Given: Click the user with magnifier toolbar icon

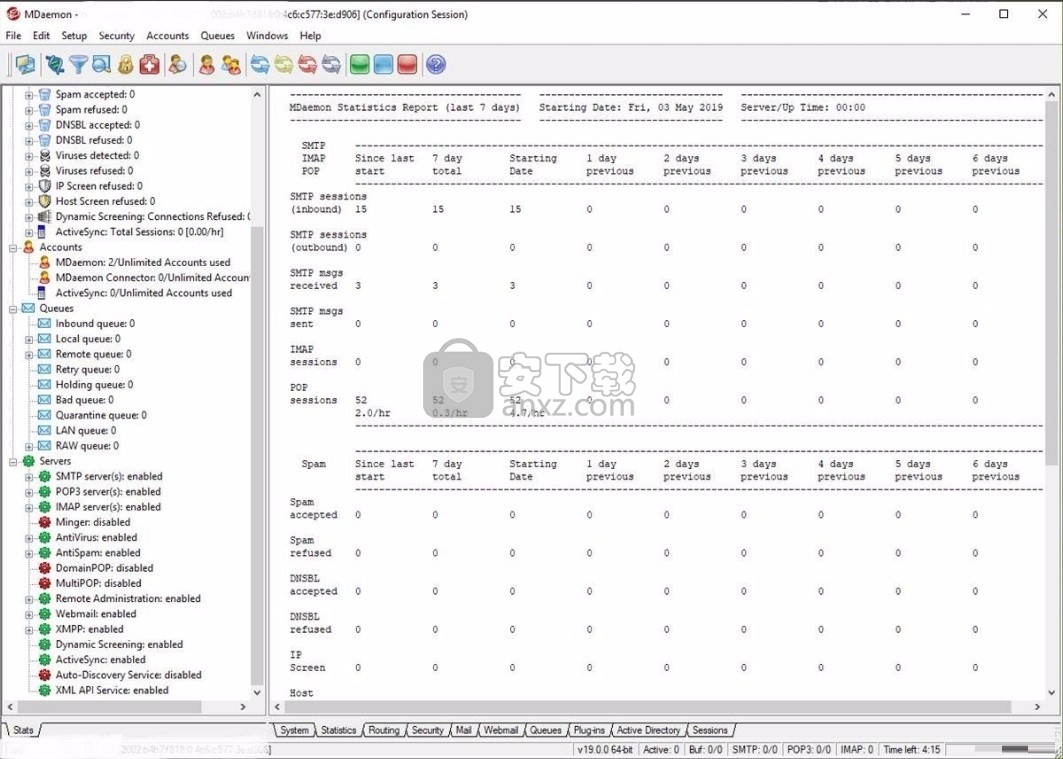Looking at the screenshot, I should pos(178,64).
